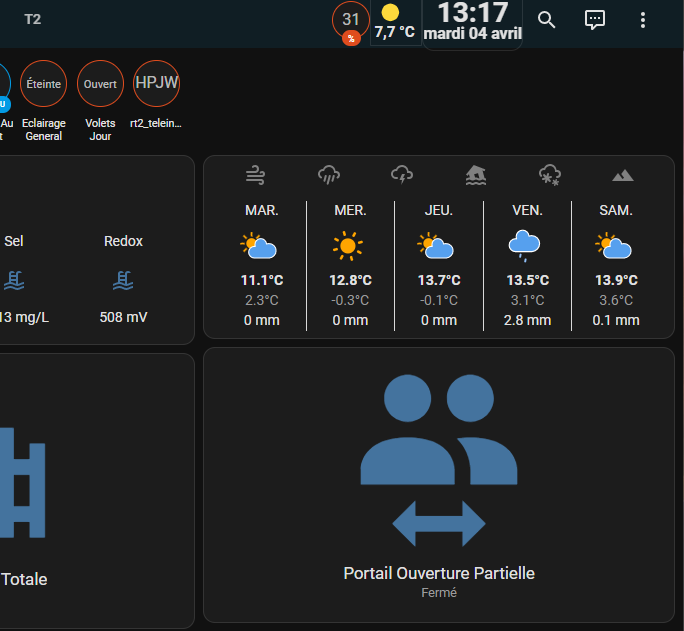Click the Sel pool icon
Viewport: 684px width, 631px height.
pyautogui.click(x=14, y=280)
